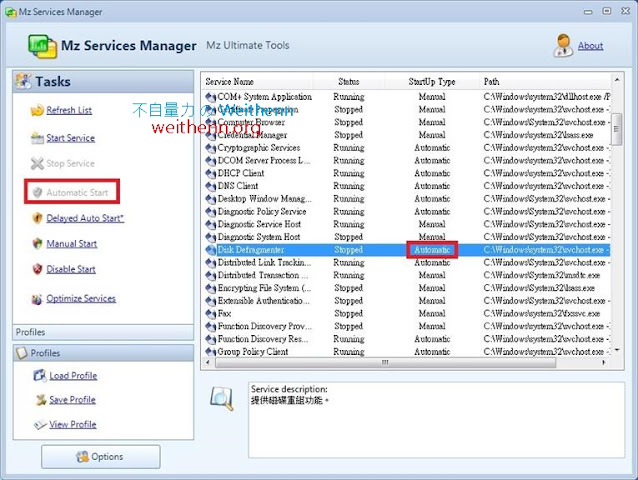Click the gear icon of DHCP Client
The image size is (638, 480).
[210, 173]
